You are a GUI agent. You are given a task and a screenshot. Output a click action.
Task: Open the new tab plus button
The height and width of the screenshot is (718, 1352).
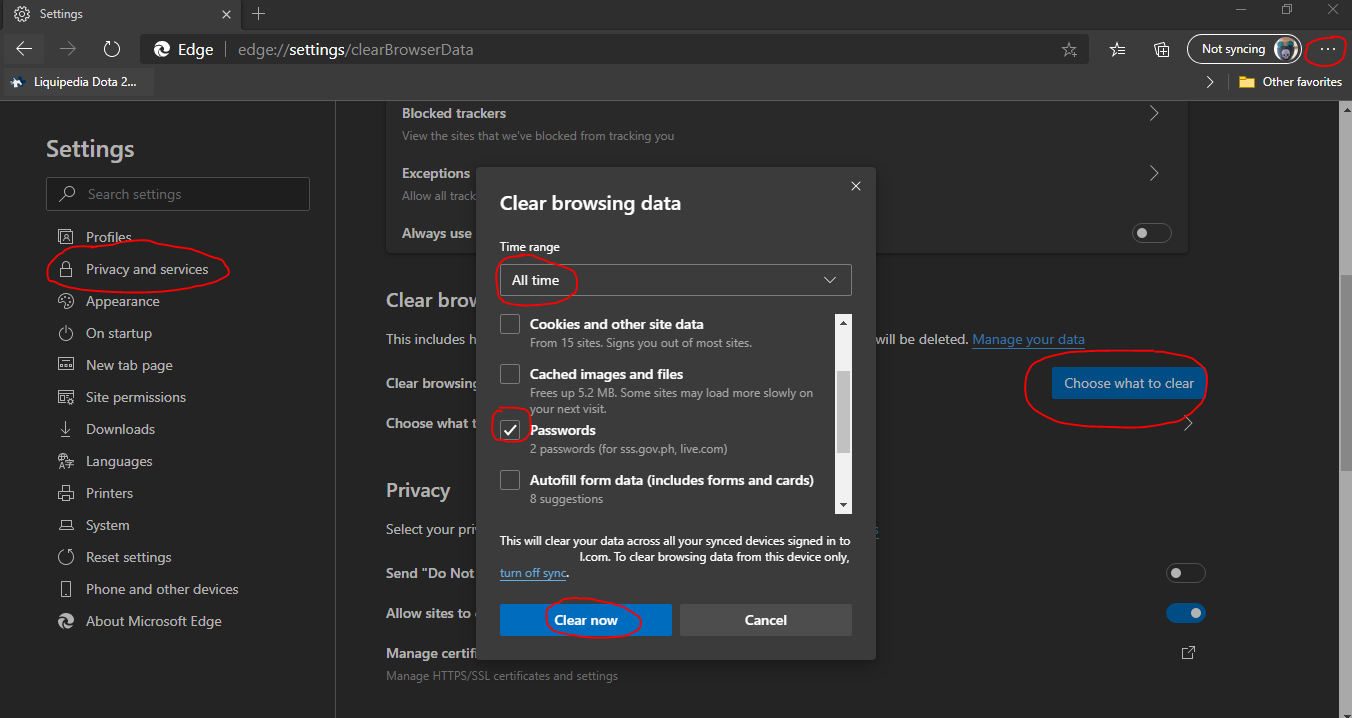point(259,14)
